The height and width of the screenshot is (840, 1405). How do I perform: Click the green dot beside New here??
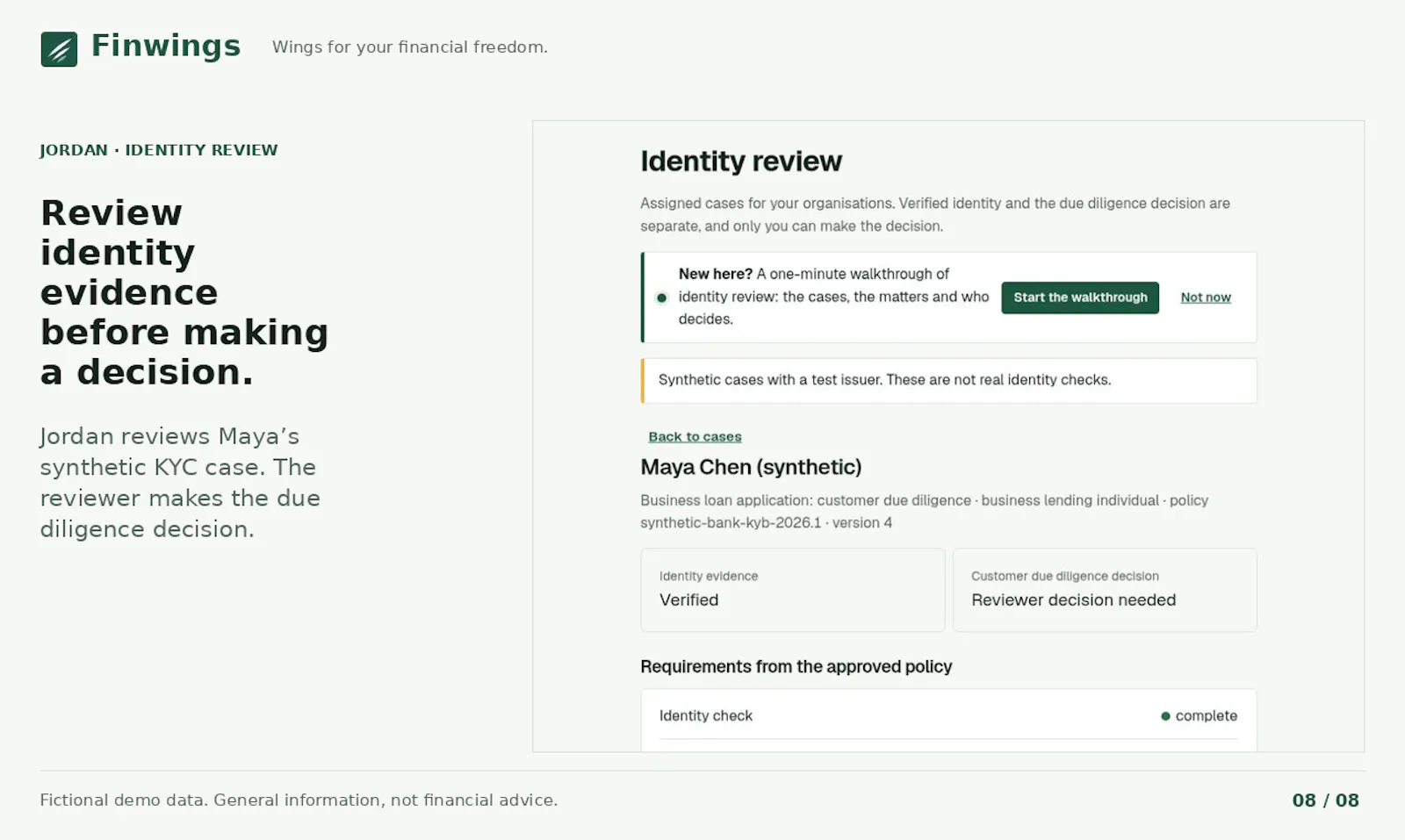click(662, 298)
